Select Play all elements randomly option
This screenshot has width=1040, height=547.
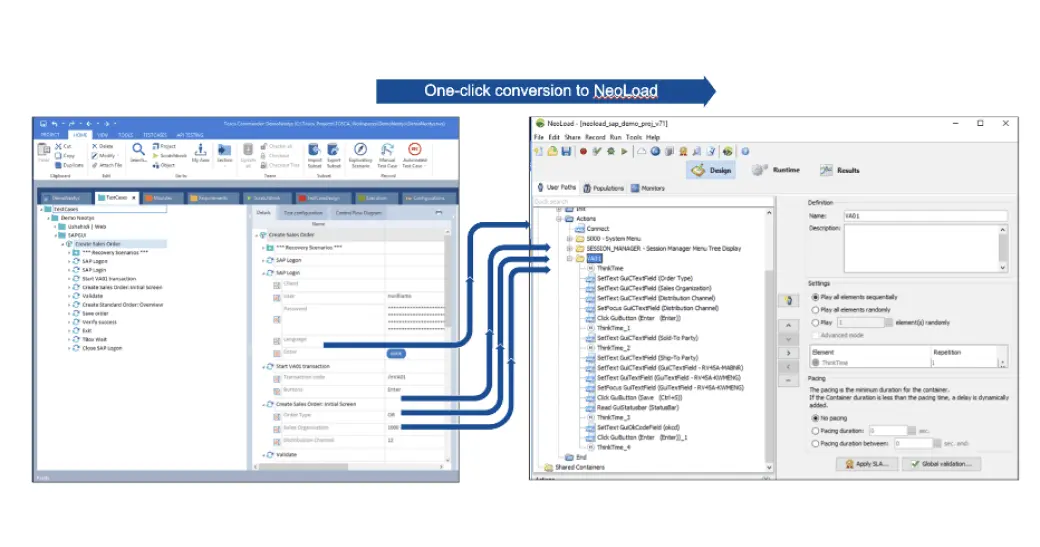(x=814, y=310)
